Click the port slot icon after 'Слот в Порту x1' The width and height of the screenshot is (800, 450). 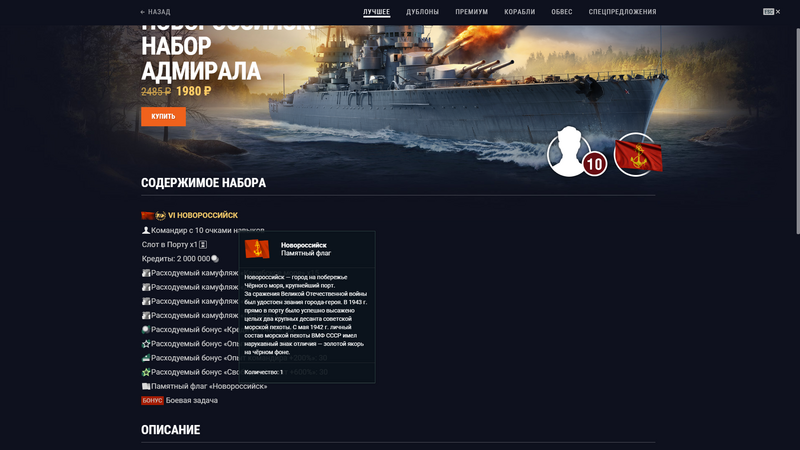pyautogui.click(x=203, y=244)
